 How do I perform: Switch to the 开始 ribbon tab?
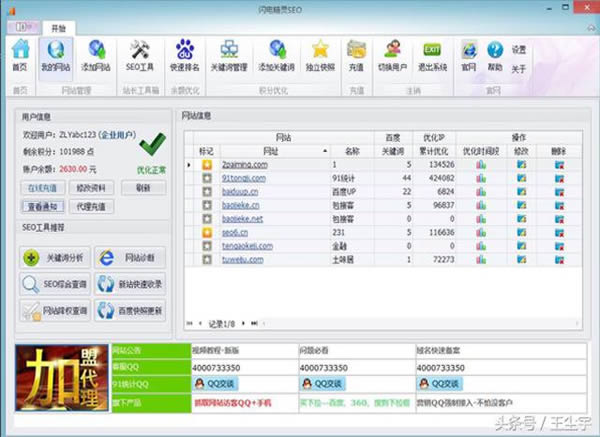pos(62,29)
